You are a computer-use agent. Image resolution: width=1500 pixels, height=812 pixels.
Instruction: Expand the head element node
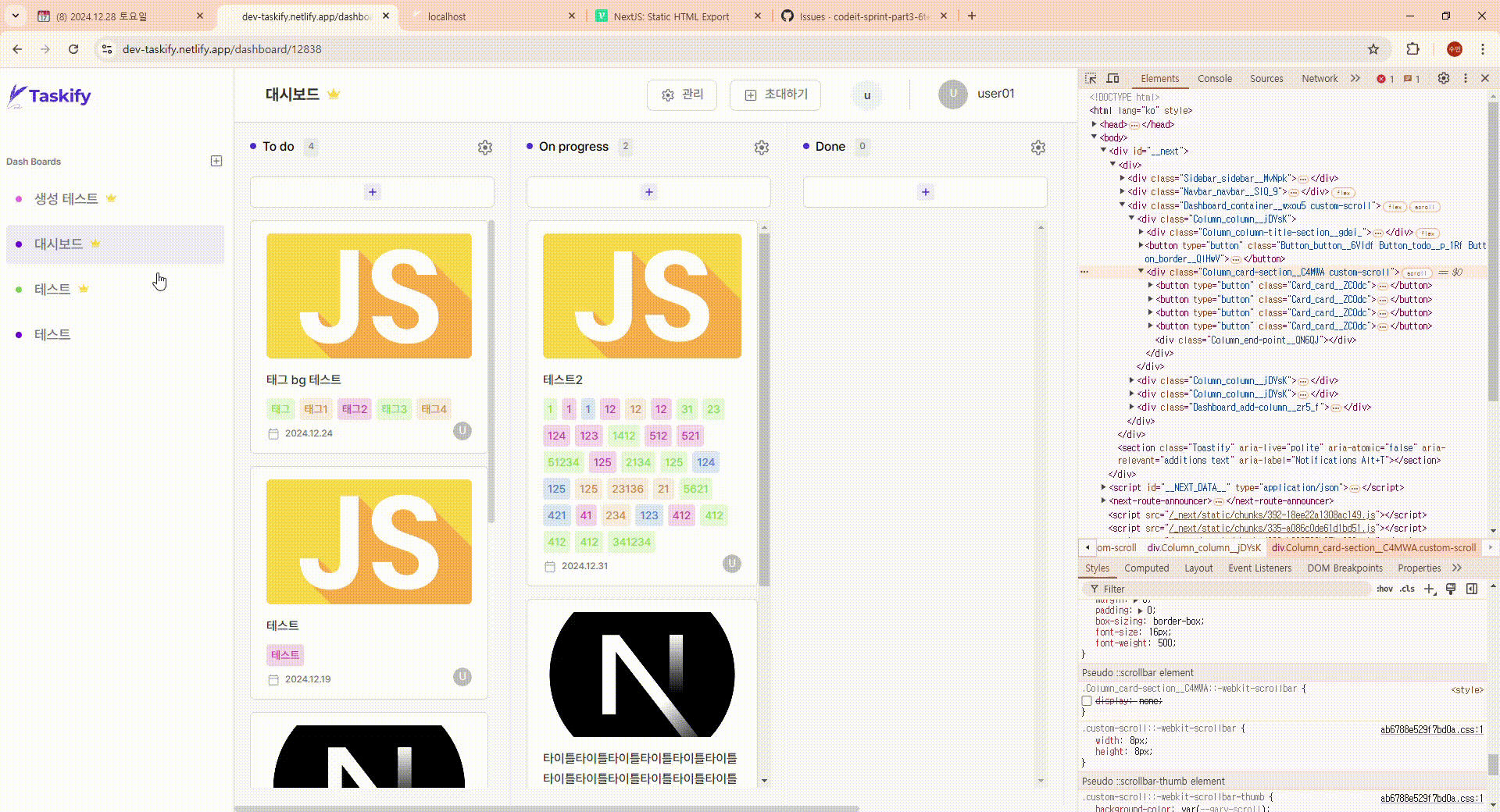pos(1095,124)
